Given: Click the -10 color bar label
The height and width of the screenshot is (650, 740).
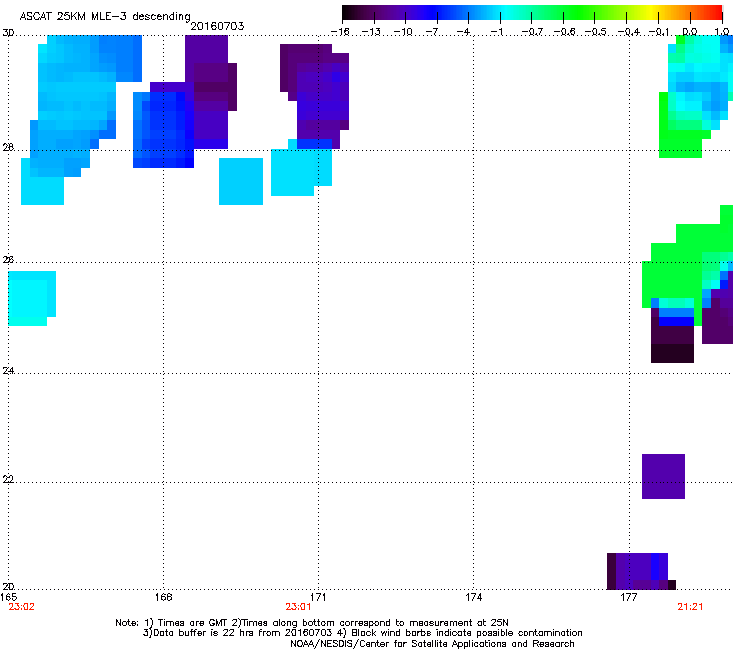Looking at the screenshot, I should click(403, 32).
